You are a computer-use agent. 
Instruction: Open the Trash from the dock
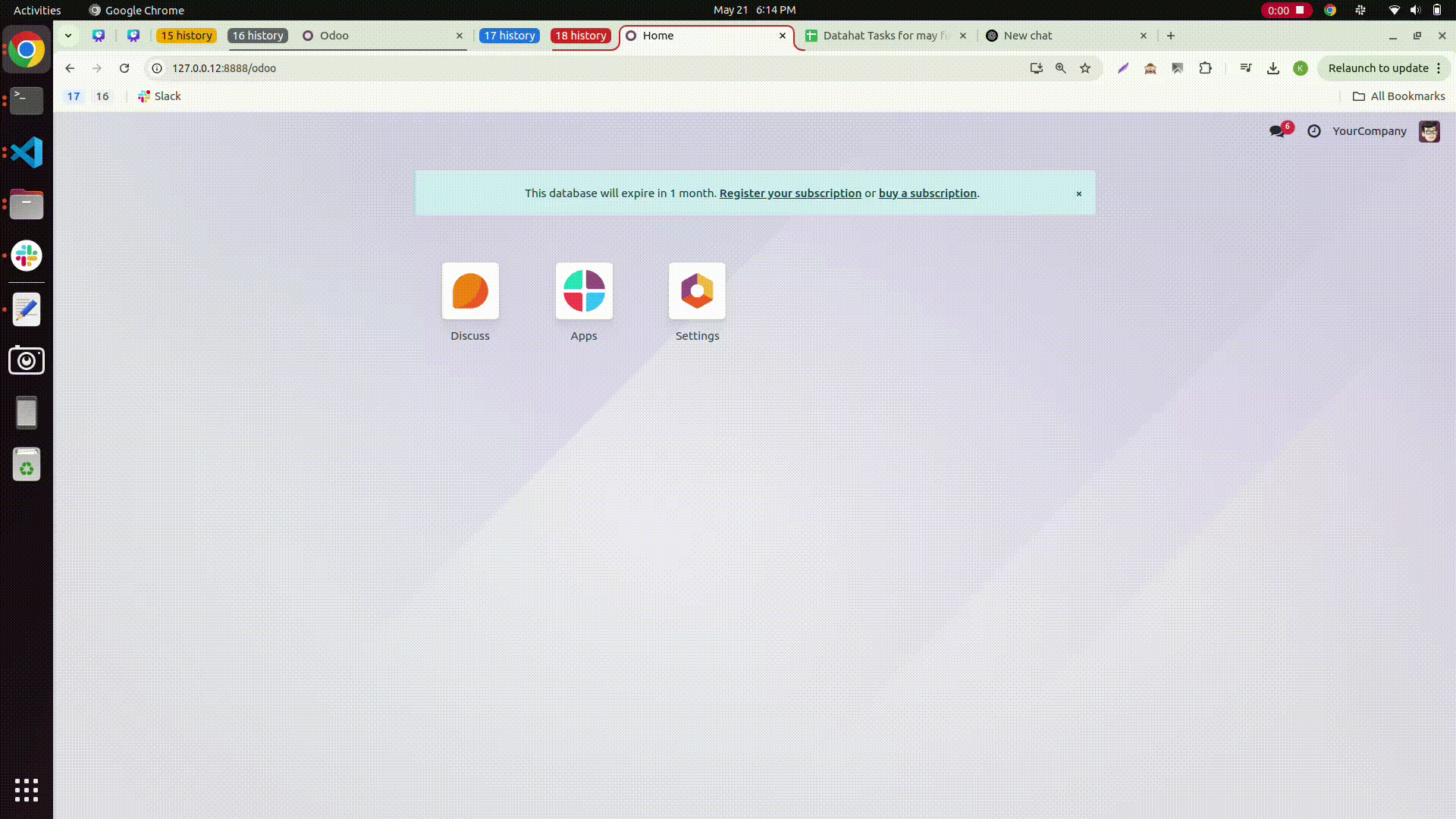click(27, 464)
